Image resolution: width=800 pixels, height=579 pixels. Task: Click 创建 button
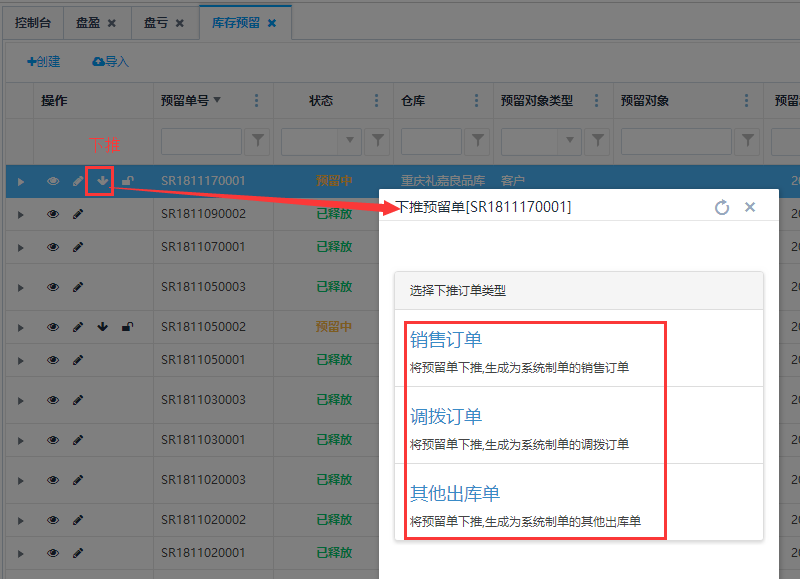[x=44, y=62]
